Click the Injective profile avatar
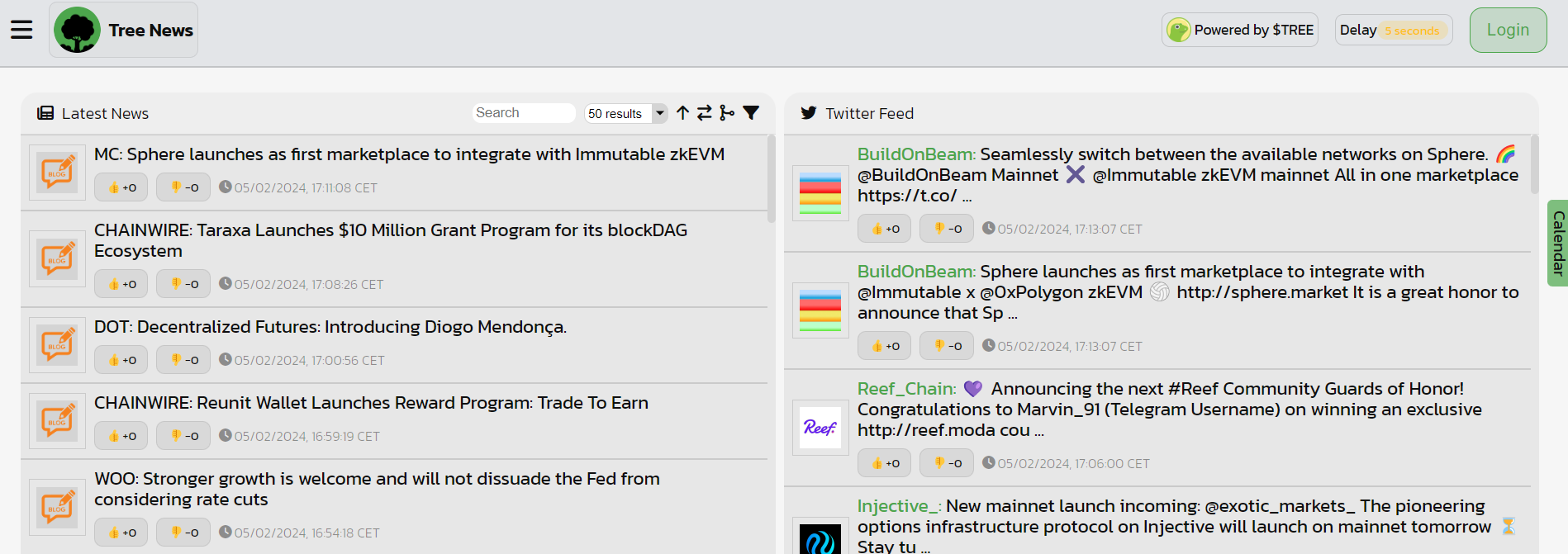Image resolution: width=1568 pixels, height=554 pixels. tap(820, 537)
